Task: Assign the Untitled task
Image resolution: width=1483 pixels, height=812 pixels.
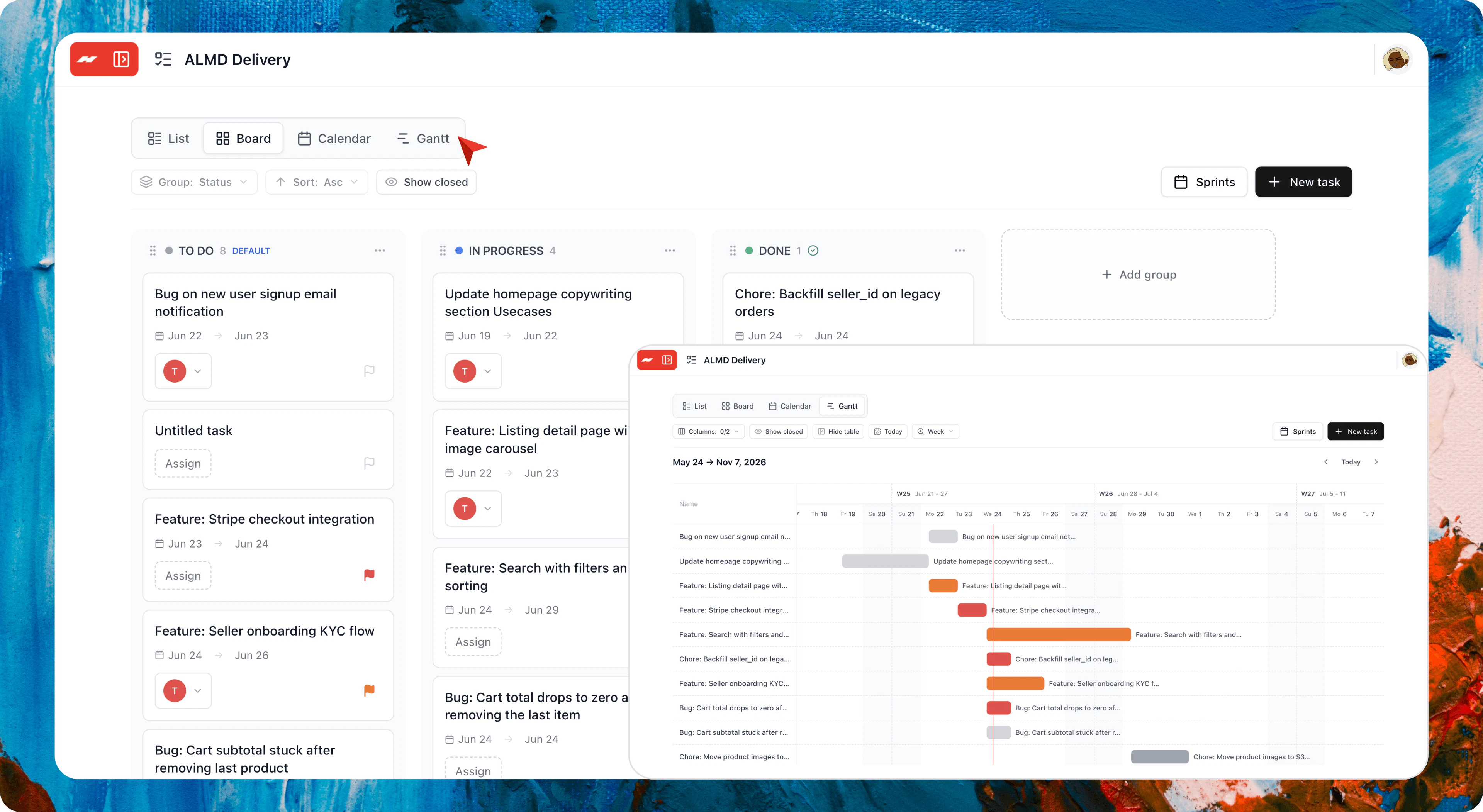Action: tap(183, 464)
